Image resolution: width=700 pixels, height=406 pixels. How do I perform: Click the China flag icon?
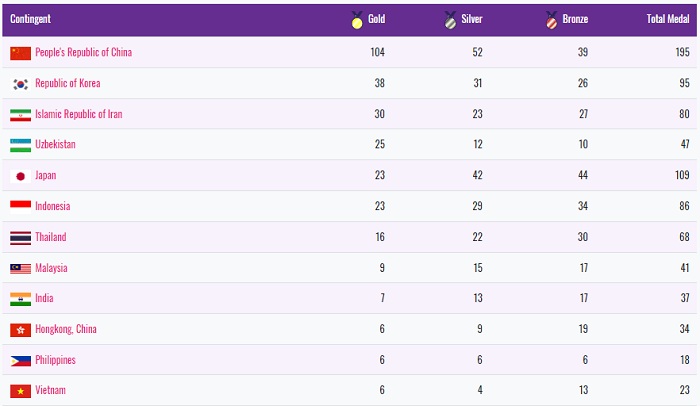[20, 53]
